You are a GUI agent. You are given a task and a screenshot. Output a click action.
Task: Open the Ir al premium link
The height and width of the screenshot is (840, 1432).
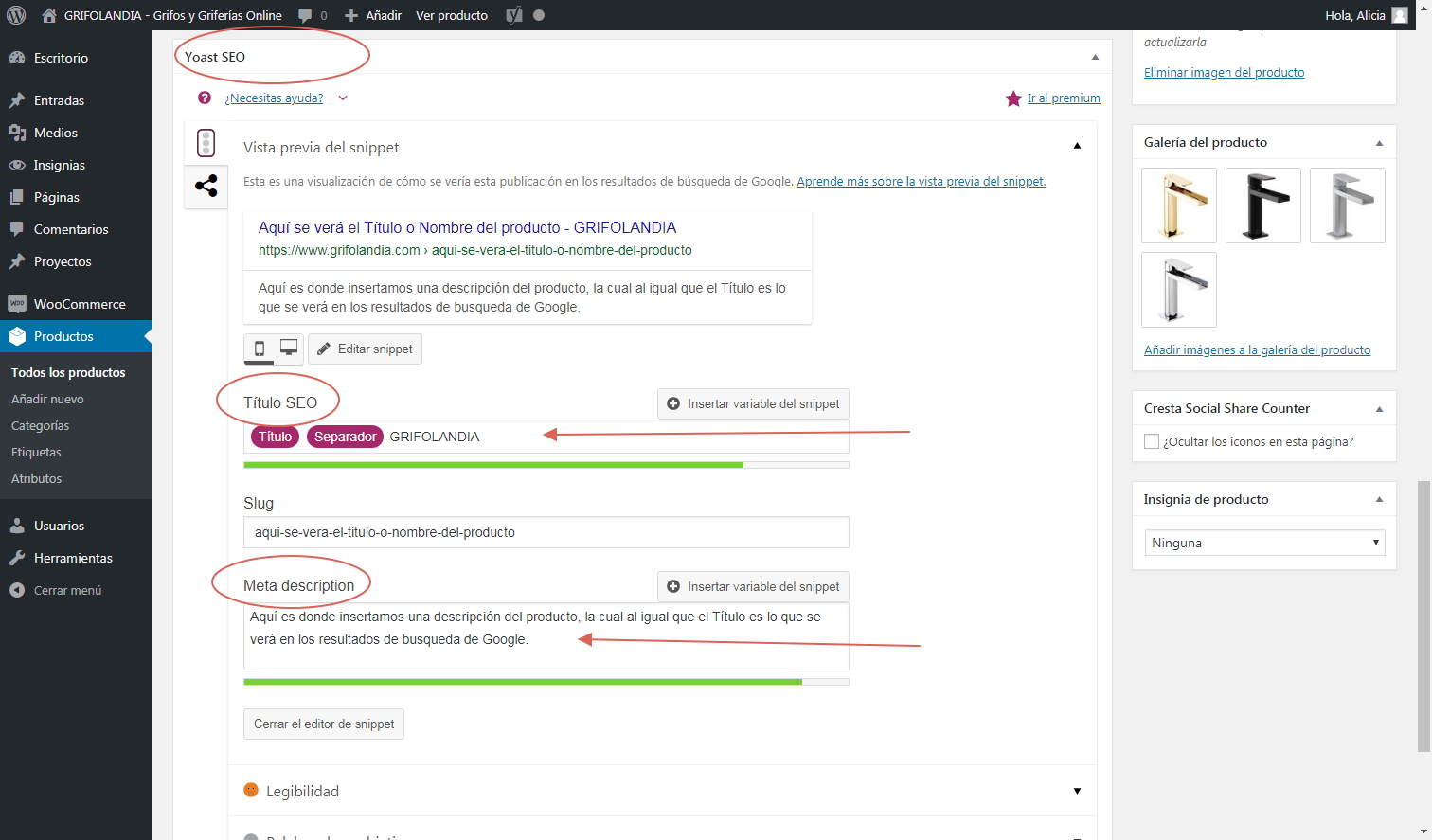point(1064,98)
